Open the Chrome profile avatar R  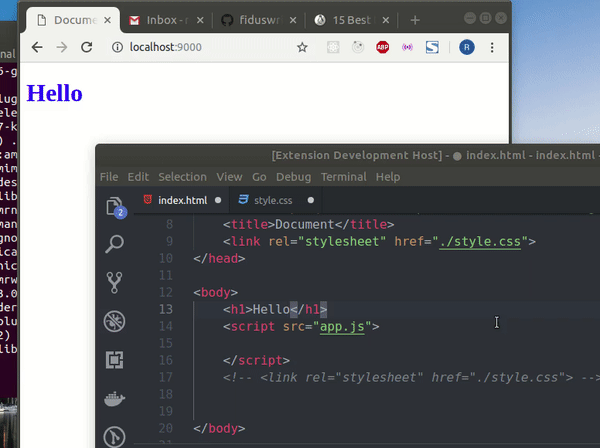pos(467,47)
